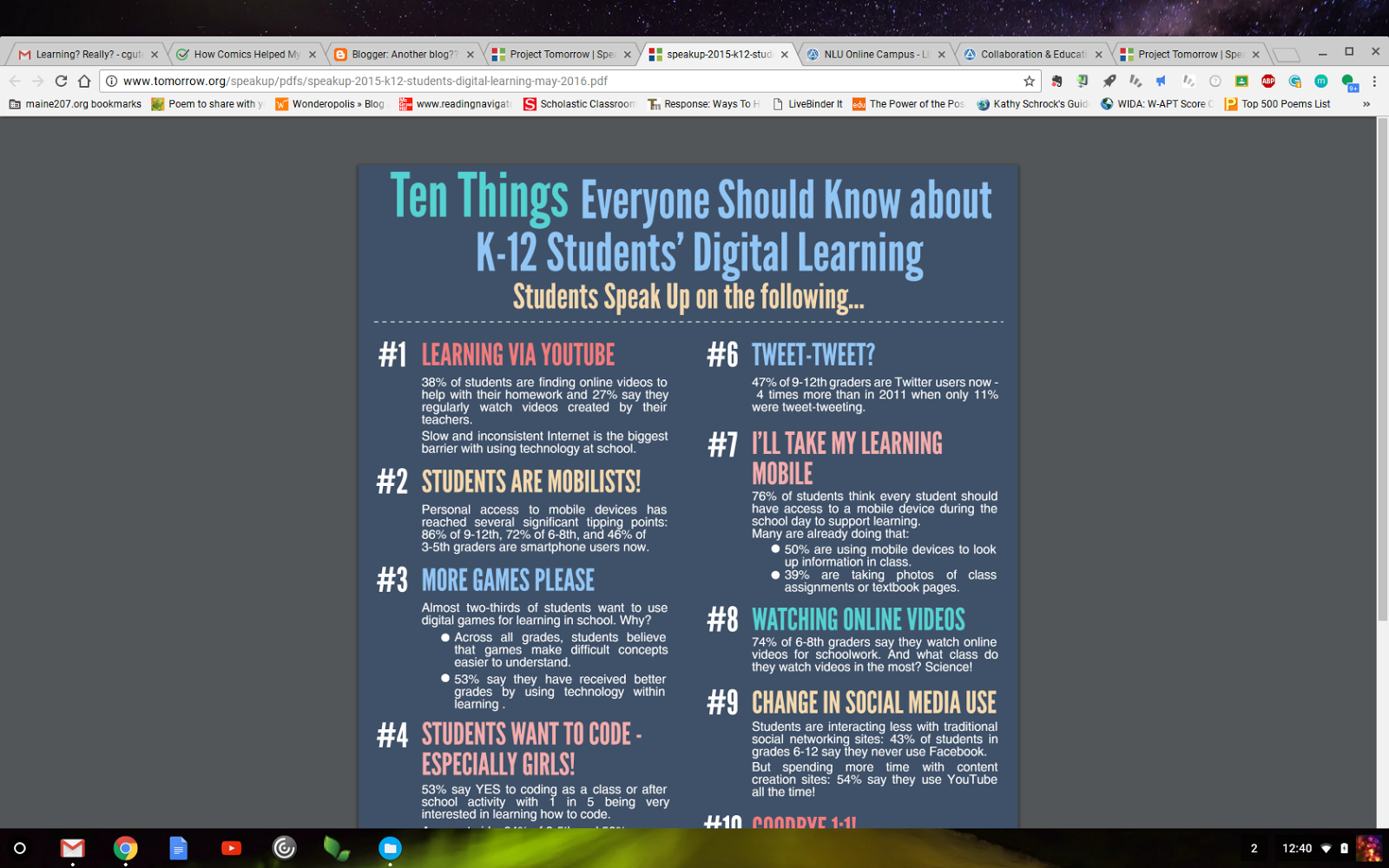The image size is (1389, 868).
Task: Click the teal 'm' circle extension
Action: coord(1320,81)
